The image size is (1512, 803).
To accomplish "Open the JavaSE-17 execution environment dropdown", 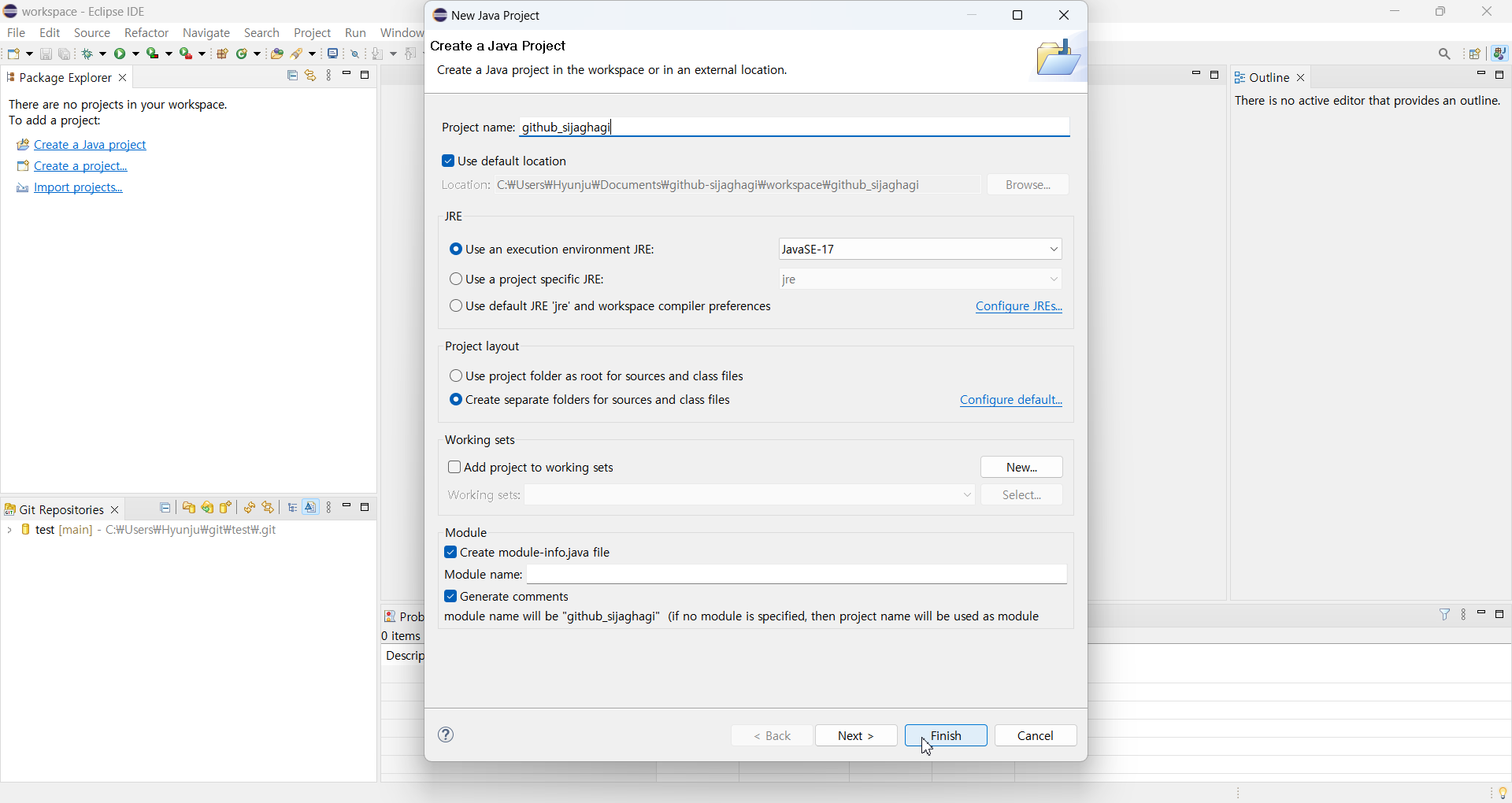I will 920,250.
